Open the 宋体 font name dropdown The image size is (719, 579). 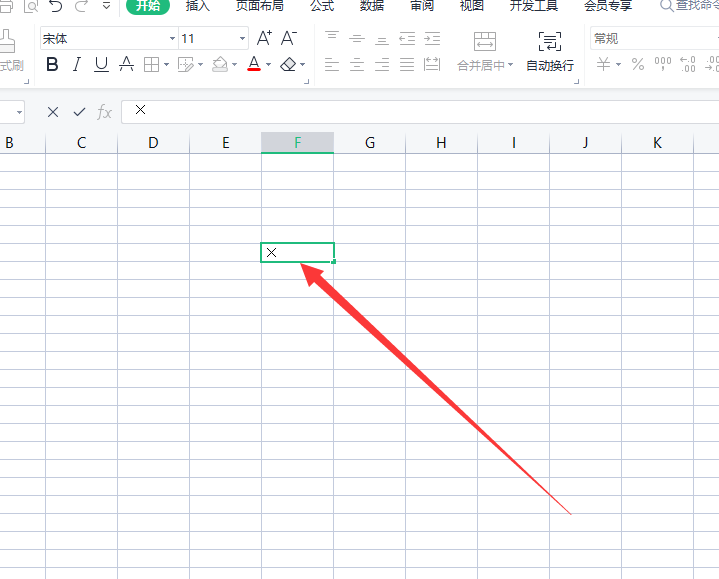[x=172, y=39]
